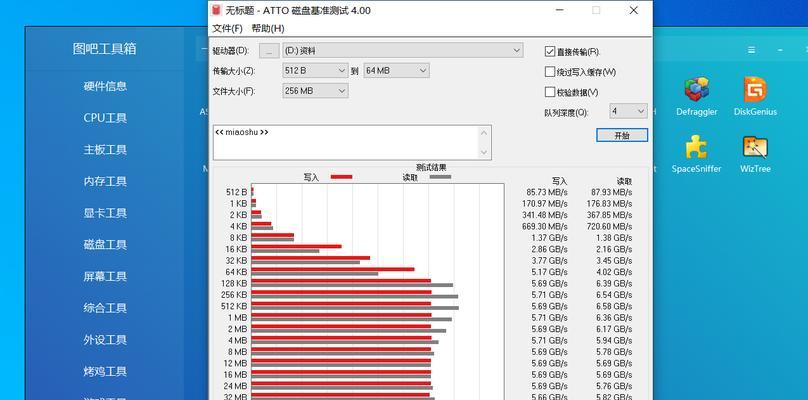Viewport: 808px width, 400px height.
Task: Click the 720.60 MB/s read value
Action: click(x=609, y=226)
